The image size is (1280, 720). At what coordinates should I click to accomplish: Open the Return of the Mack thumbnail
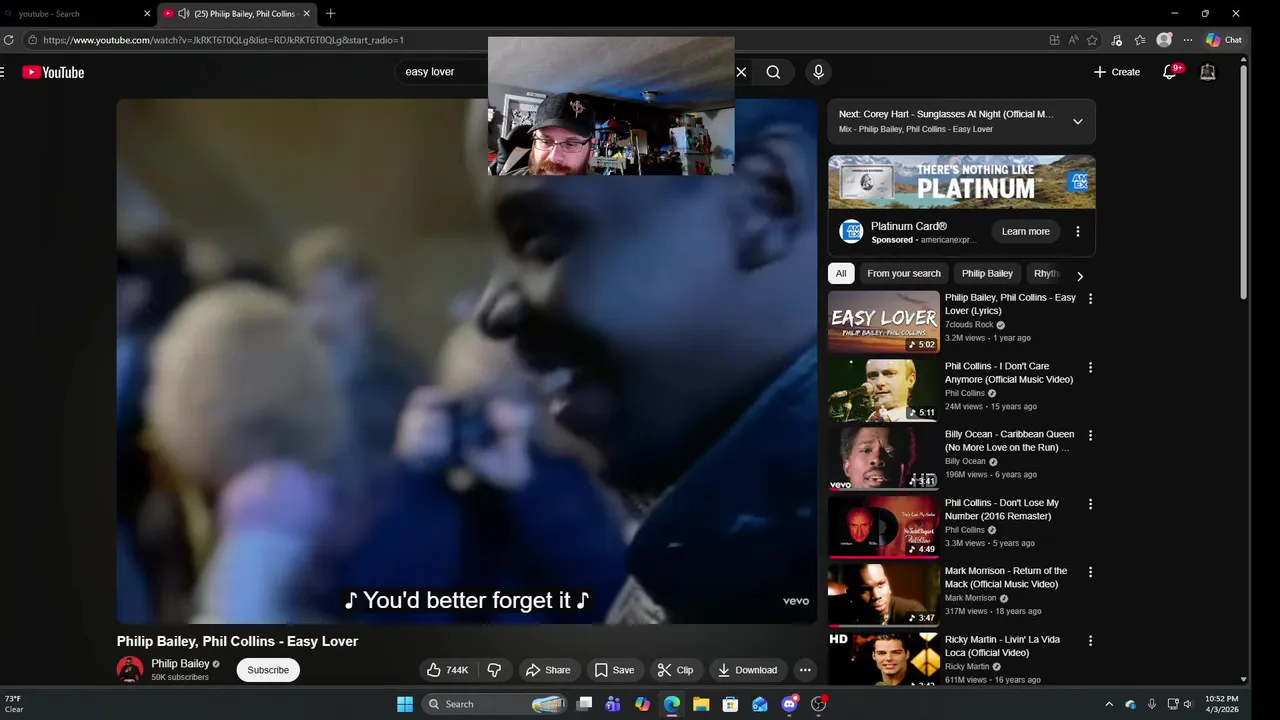click(x=884, y=595)
